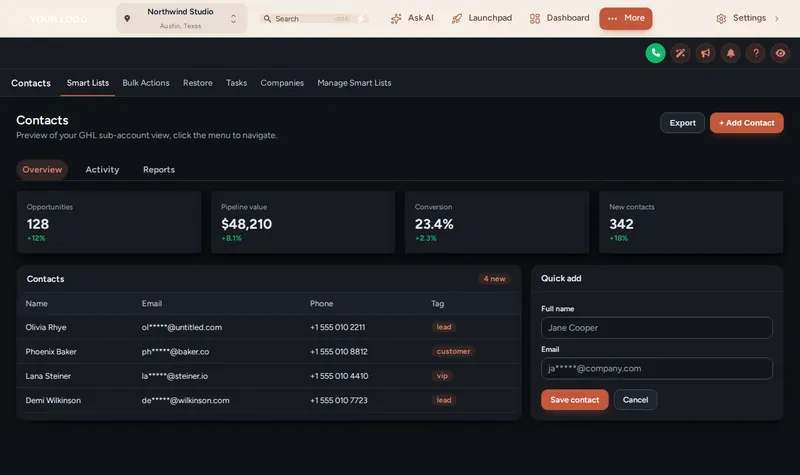Click the vip tag on Lana Steiner
Image resolution: width=800 pixels, height=475 pixels.
point(442,376)
